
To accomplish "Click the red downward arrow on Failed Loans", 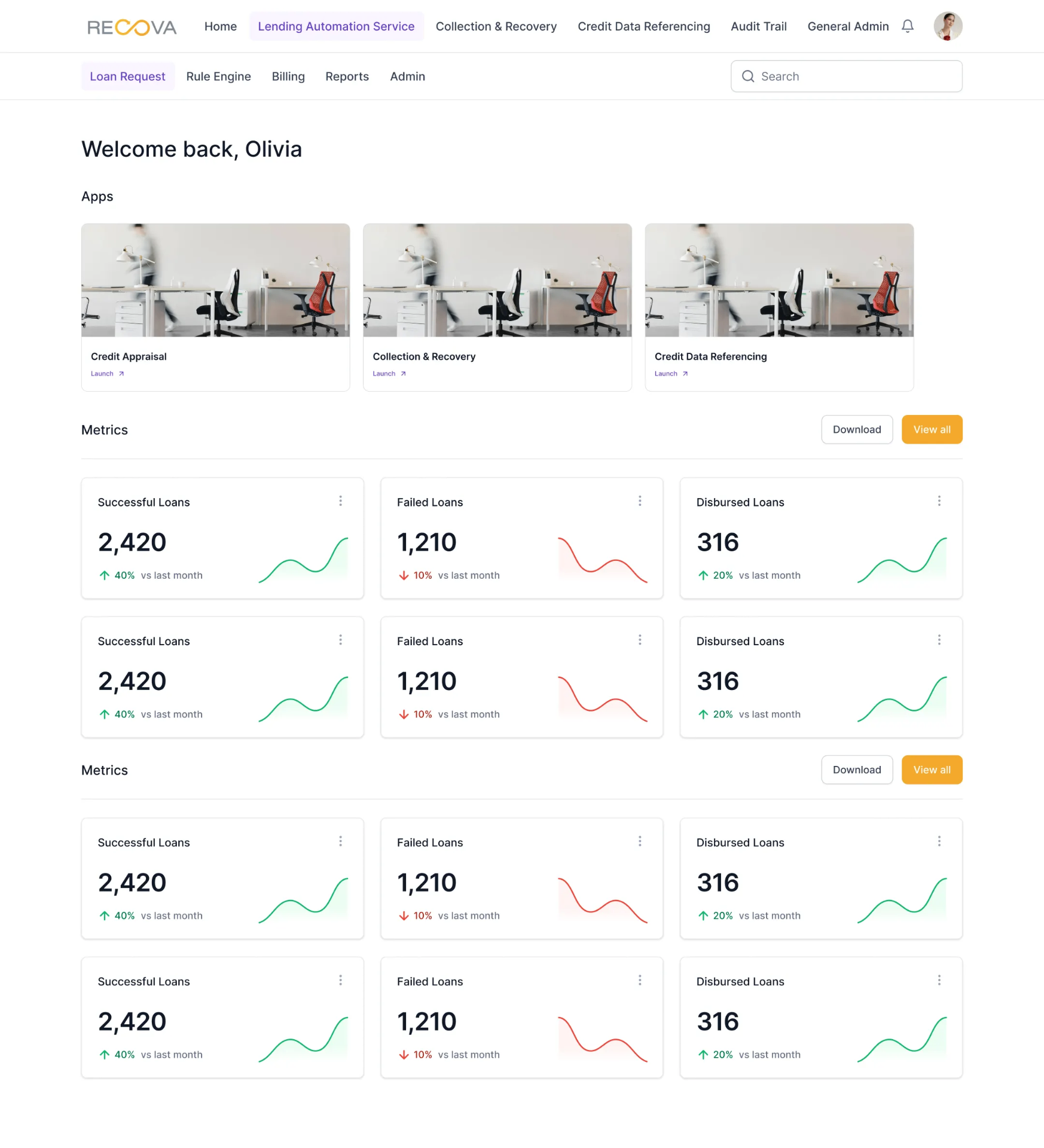I will tap(404, 575).
